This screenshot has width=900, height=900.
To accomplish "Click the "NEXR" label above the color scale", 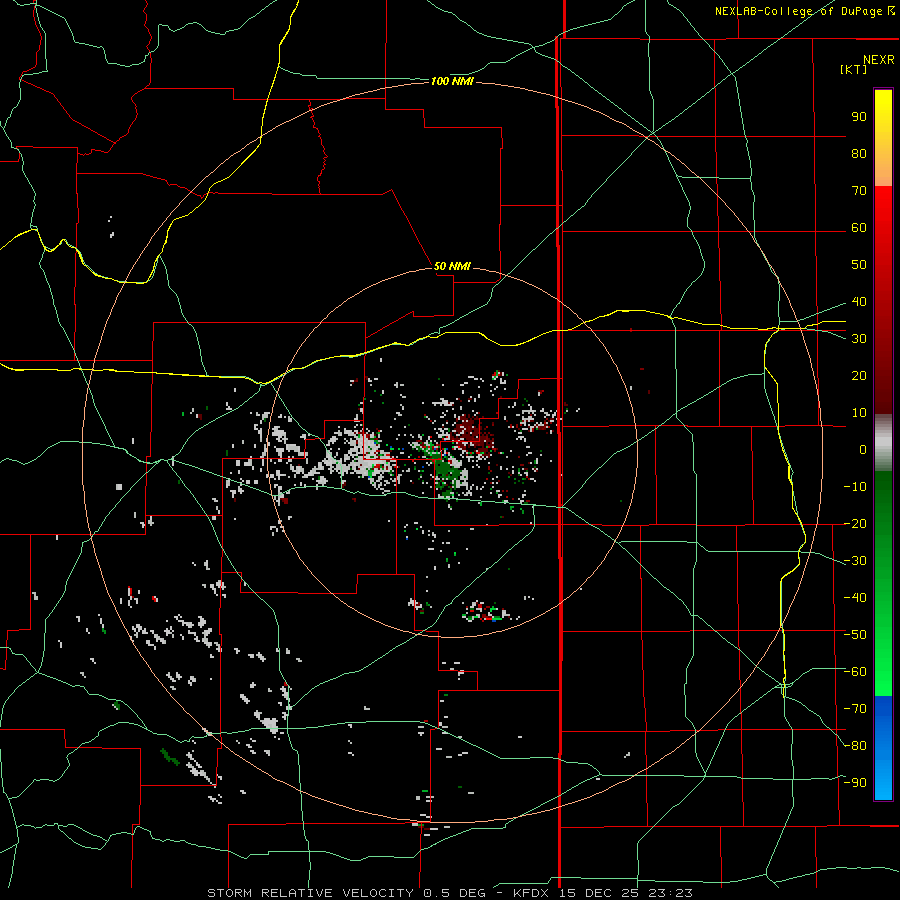I will [x=879, y=60].
